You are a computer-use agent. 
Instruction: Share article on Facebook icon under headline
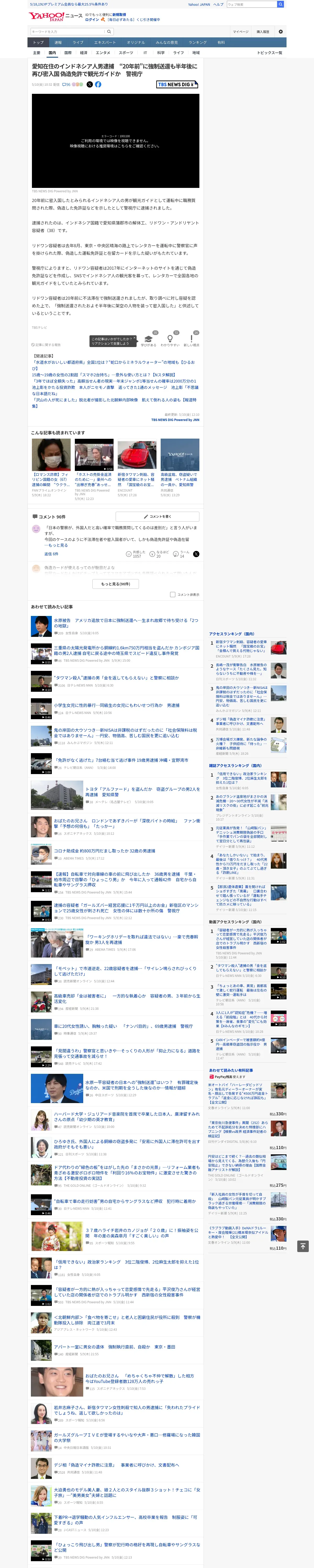point(98,85)
